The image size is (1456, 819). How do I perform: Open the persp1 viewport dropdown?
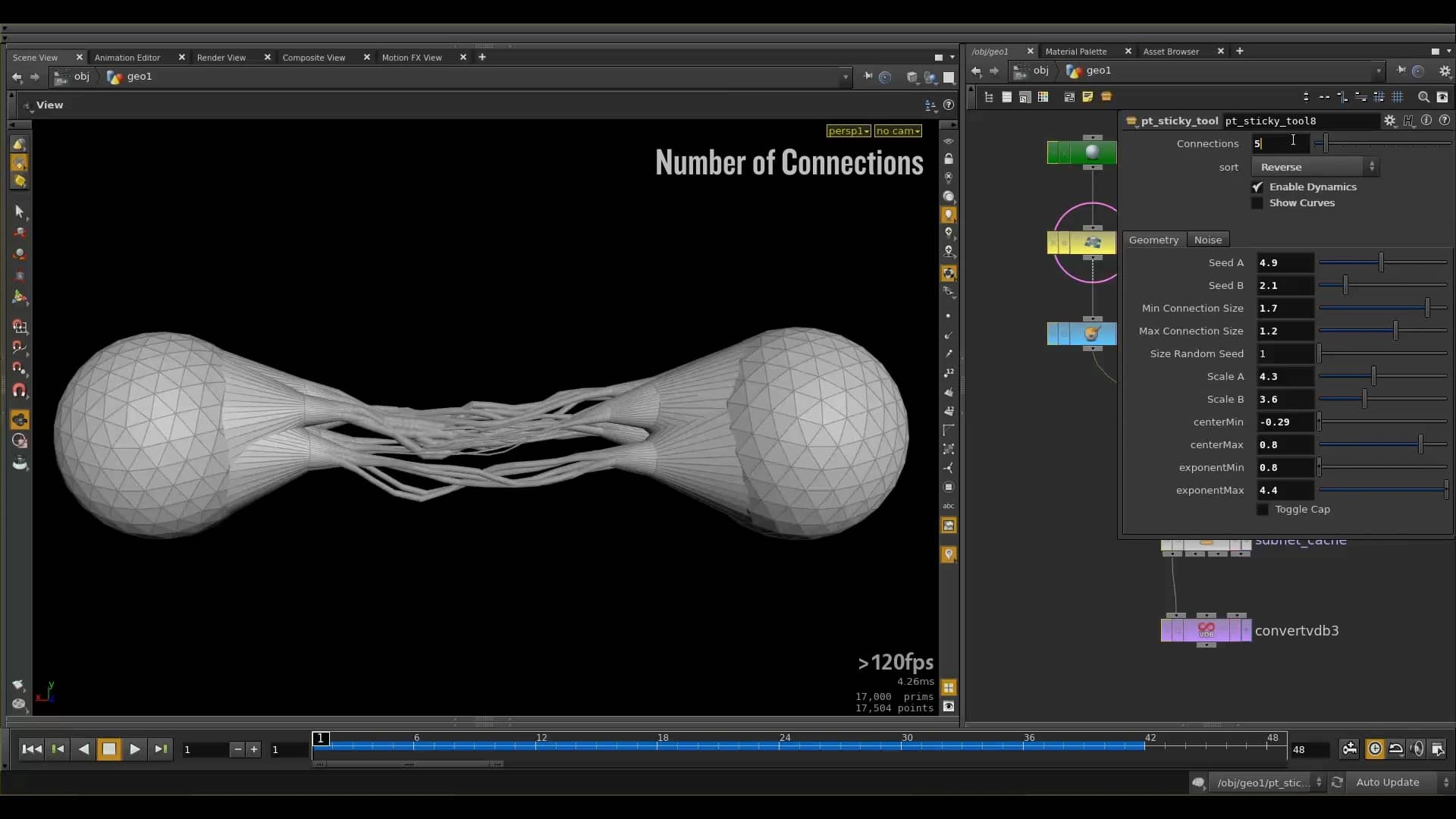point(849,130)
